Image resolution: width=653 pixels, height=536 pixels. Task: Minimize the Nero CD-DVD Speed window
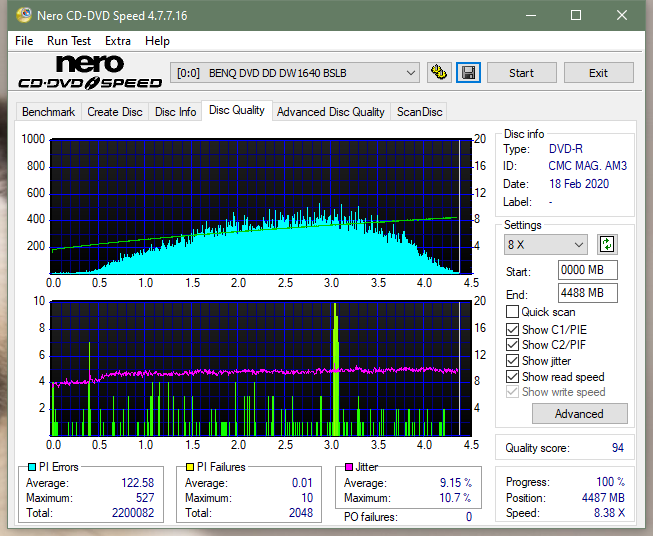[531, 15]
